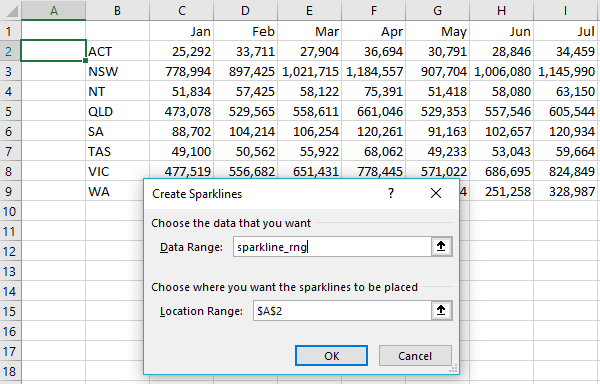This screenshot has width=600, height=384.
Task: Click the cell containing 33,711
Action: pos(246,51)
